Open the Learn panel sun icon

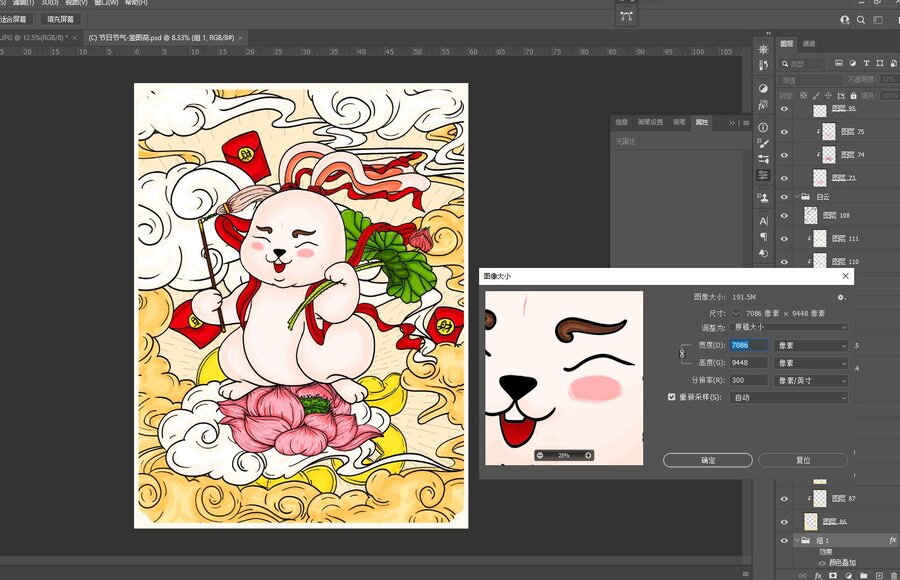coord(763,49)
